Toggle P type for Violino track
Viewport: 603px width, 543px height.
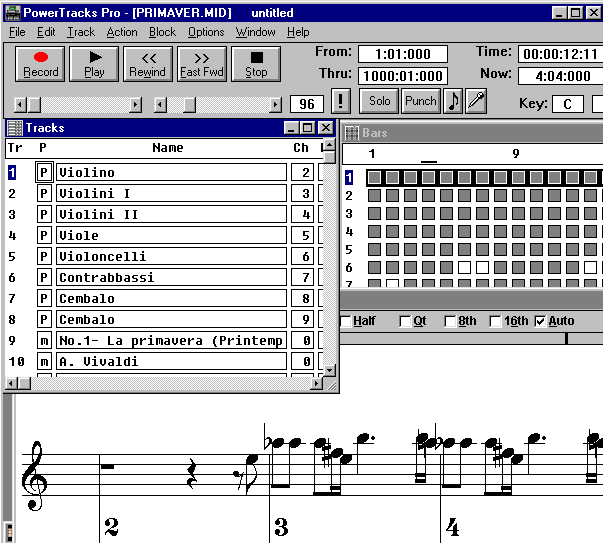(44, 172)
